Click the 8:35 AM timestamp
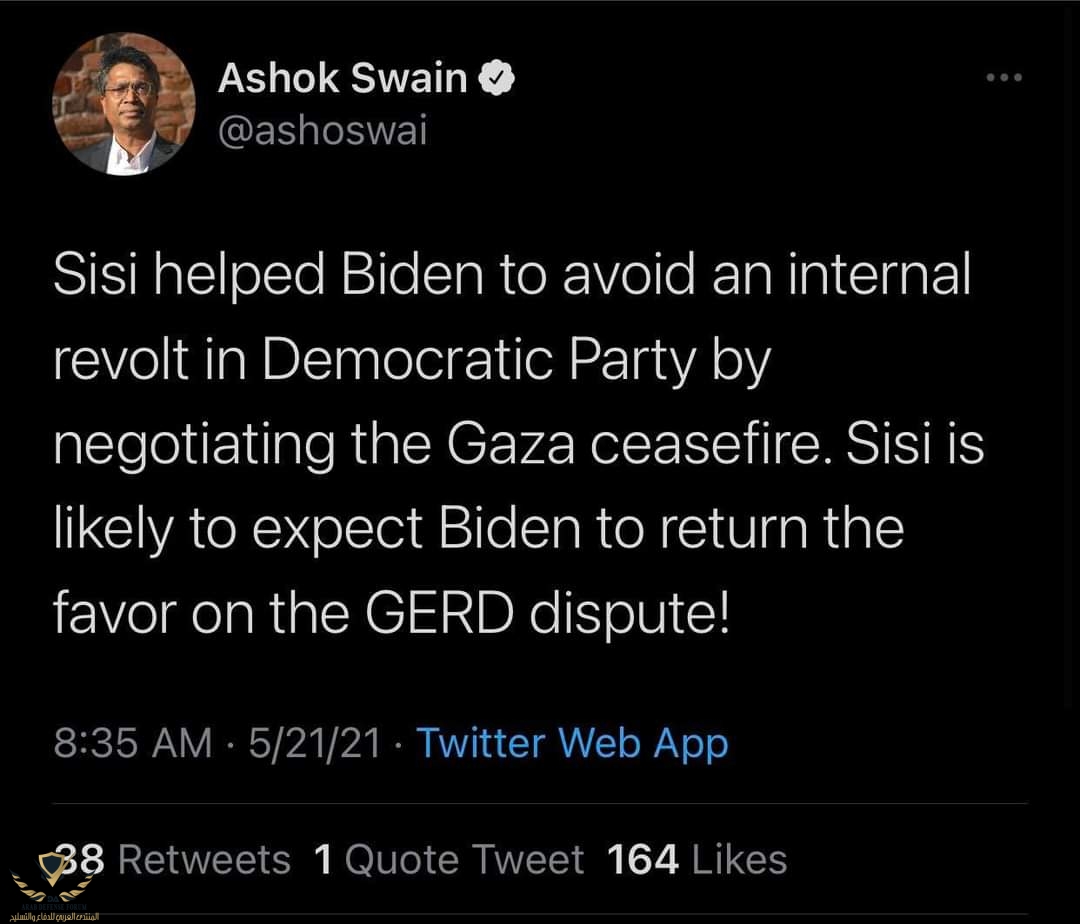This screenshot has width=1080, height=924. pyautogui.click(x=133, y=743)
